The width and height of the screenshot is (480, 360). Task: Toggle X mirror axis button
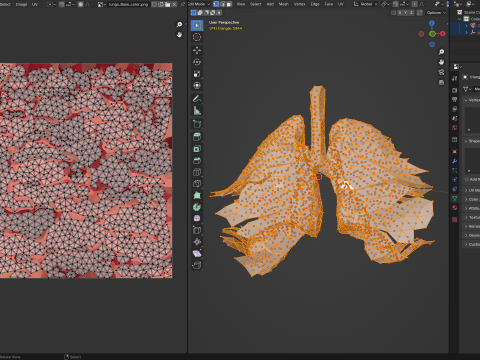coord(400,13)
